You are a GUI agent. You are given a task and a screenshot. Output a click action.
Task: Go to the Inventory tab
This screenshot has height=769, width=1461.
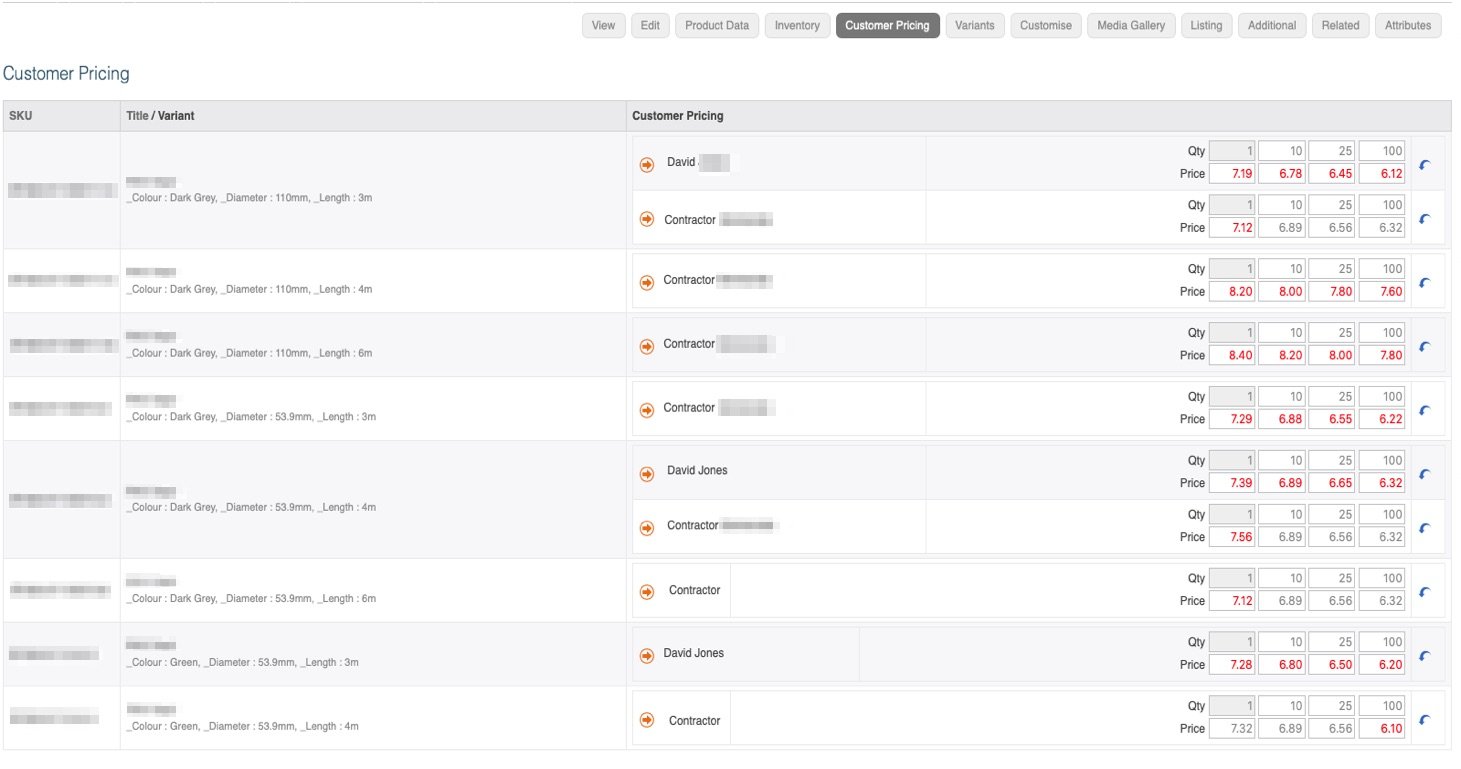click(797, 26)
